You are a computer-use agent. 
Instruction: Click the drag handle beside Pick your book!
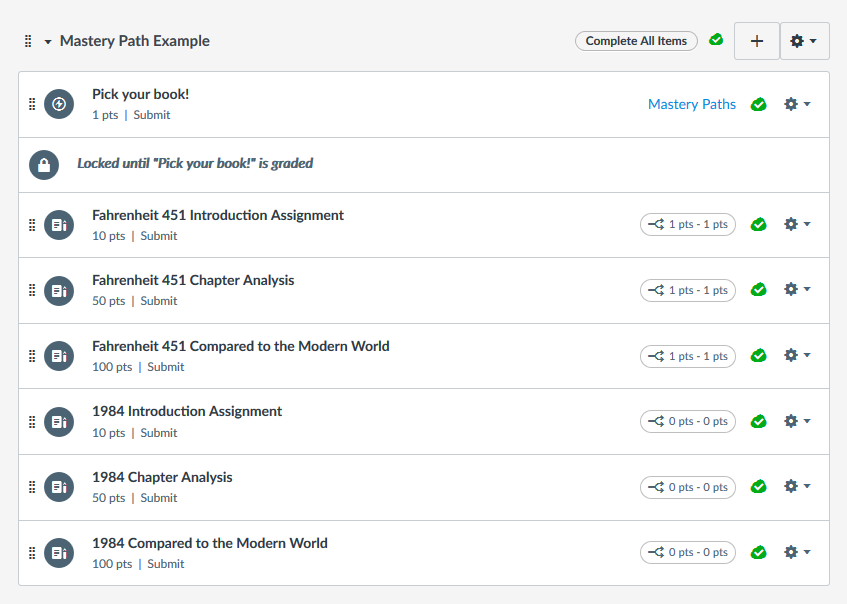click(31, 103)
